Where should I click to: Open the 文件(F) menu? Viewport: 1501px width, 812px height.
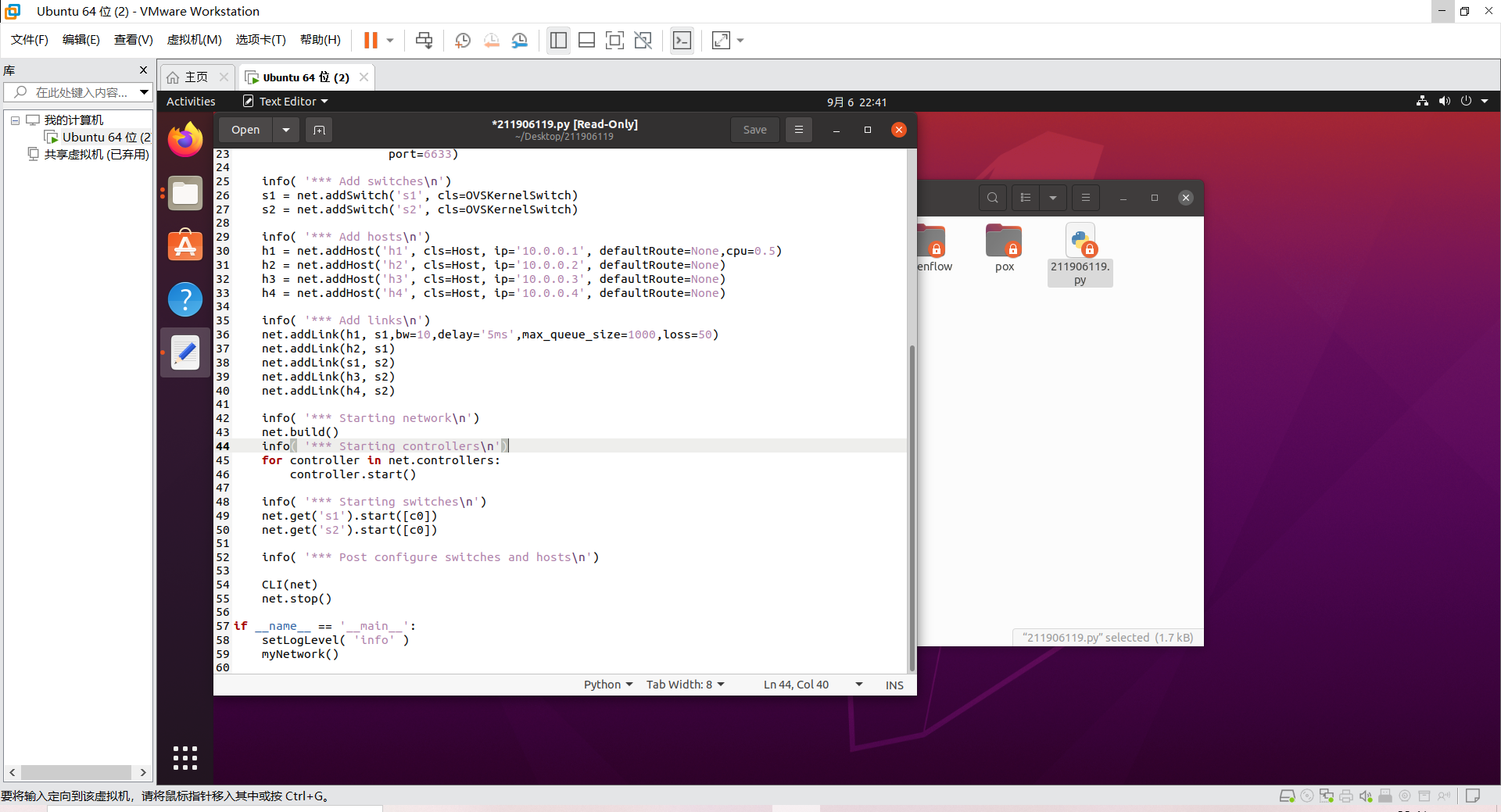[30, 40]
